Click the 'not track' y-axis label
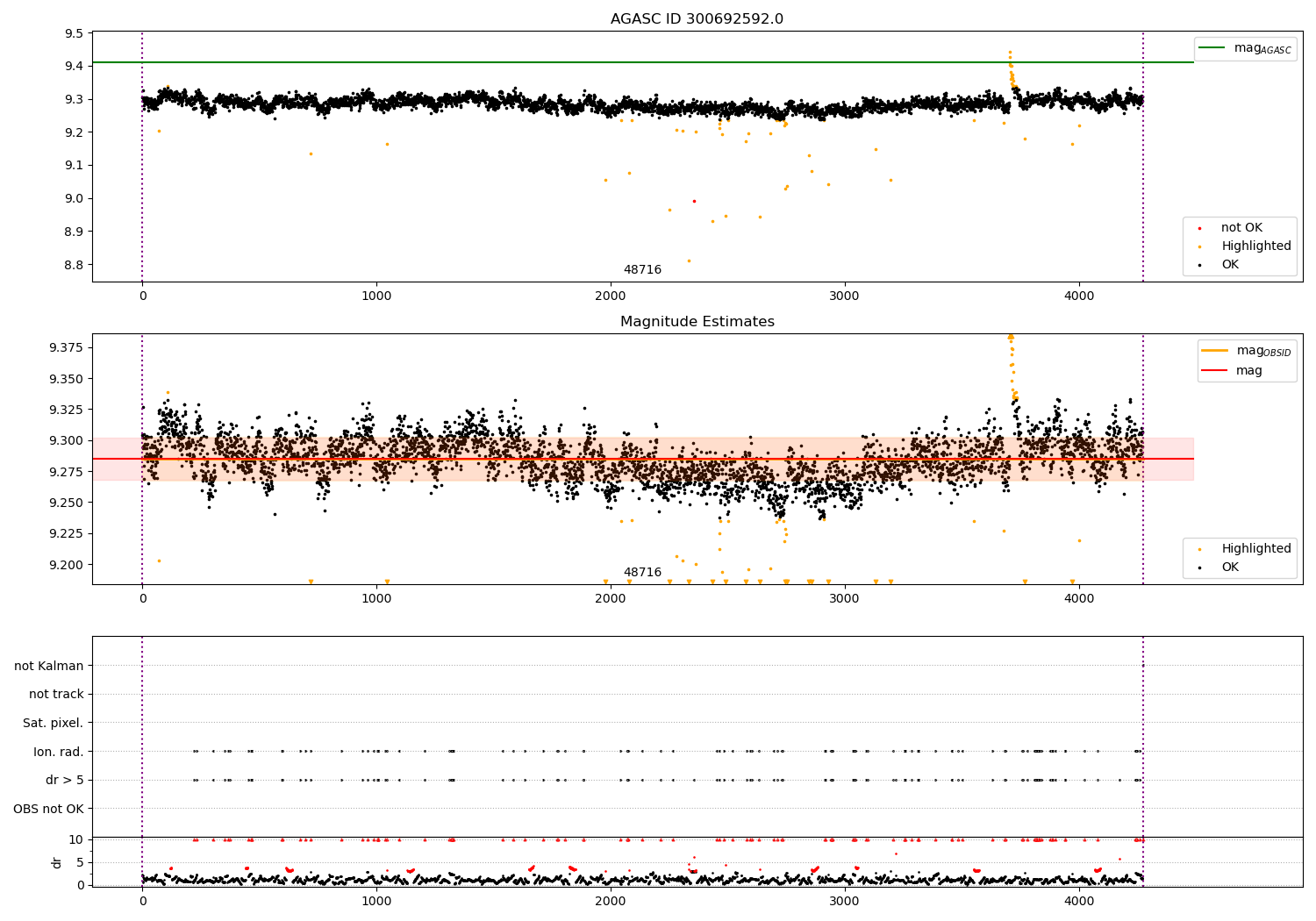Viewport: 1316px width, 921px height. coord(56,694)
